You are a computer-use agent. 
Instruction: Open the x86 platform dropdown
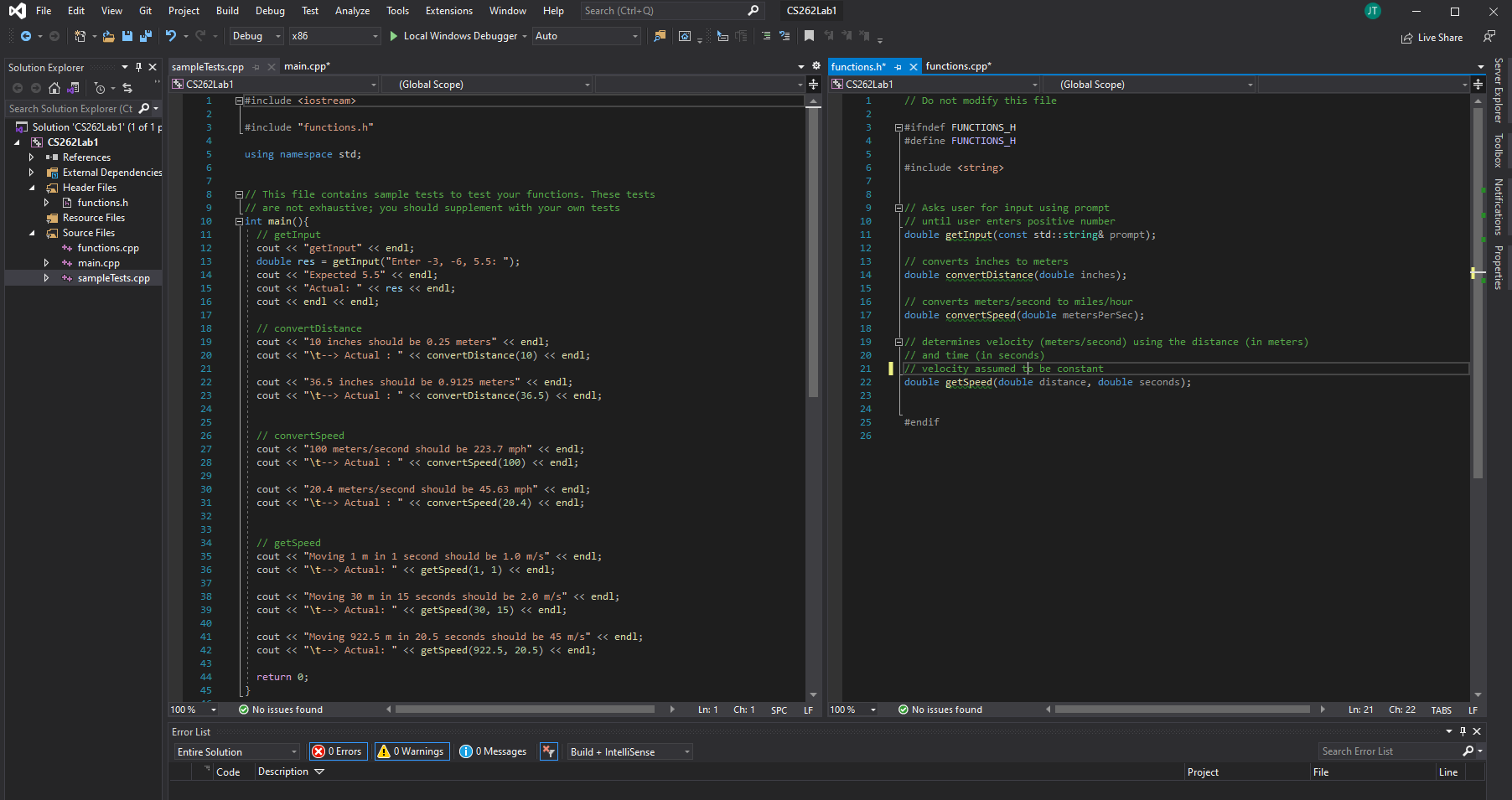(x=334, y=36)
